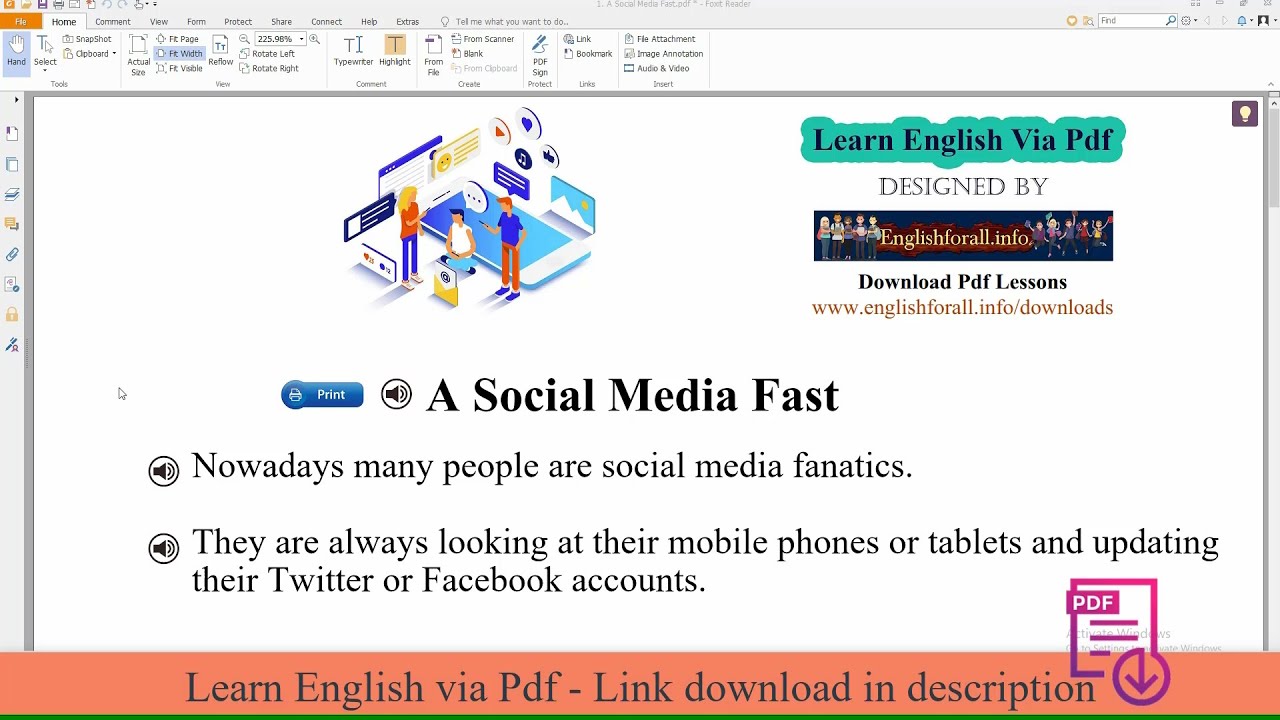
Task: Open the www.englishforall.info/downloads link
Action: (962, 308)
